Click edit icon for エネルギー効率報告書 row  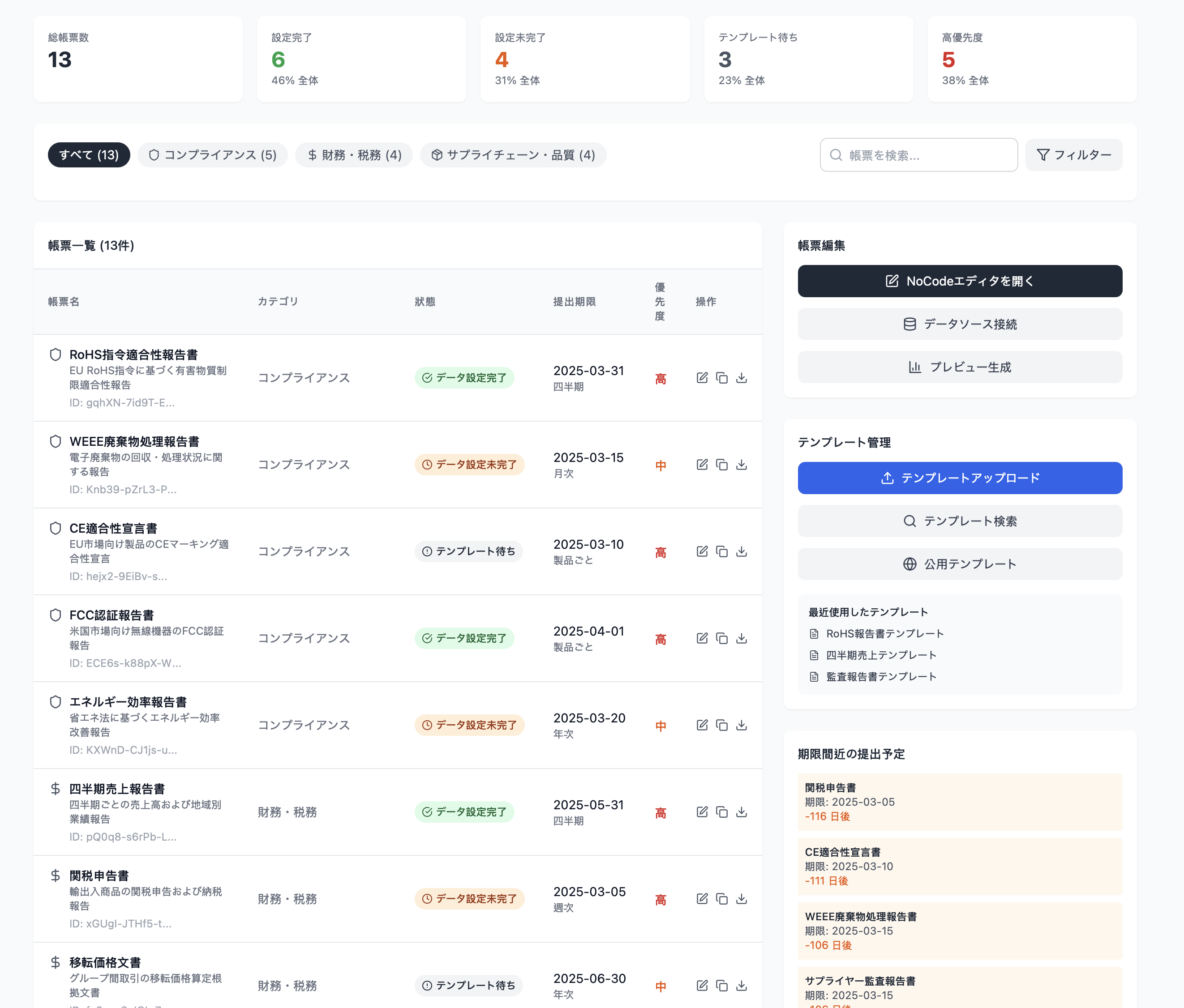point(702,725)
